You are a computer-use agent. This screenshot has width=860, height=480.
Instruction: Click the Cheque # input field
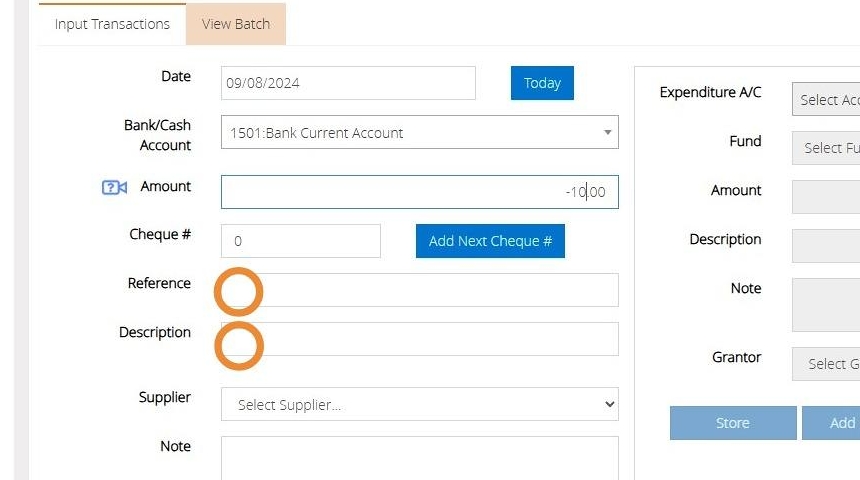[x=300, y=241]
